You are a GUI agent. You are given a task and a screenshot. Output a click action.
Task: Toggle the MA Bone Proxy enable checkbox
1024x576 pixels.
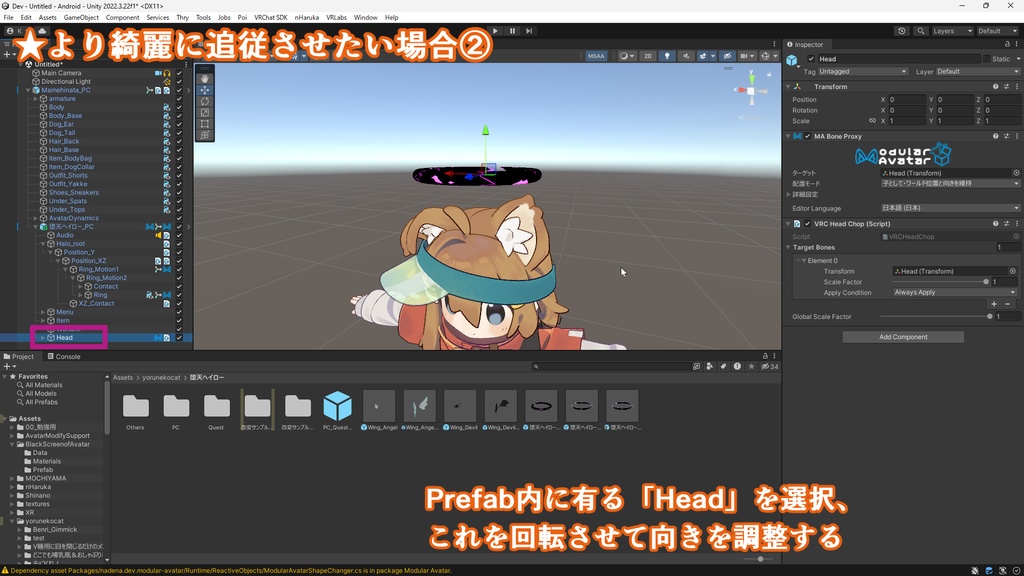pos(808,136)
